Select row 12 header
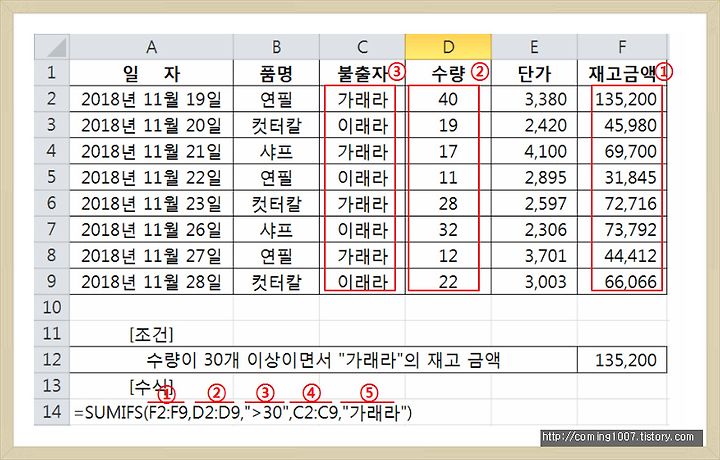The height and width of the screenshot is (460, 720). tap(52, 359)
